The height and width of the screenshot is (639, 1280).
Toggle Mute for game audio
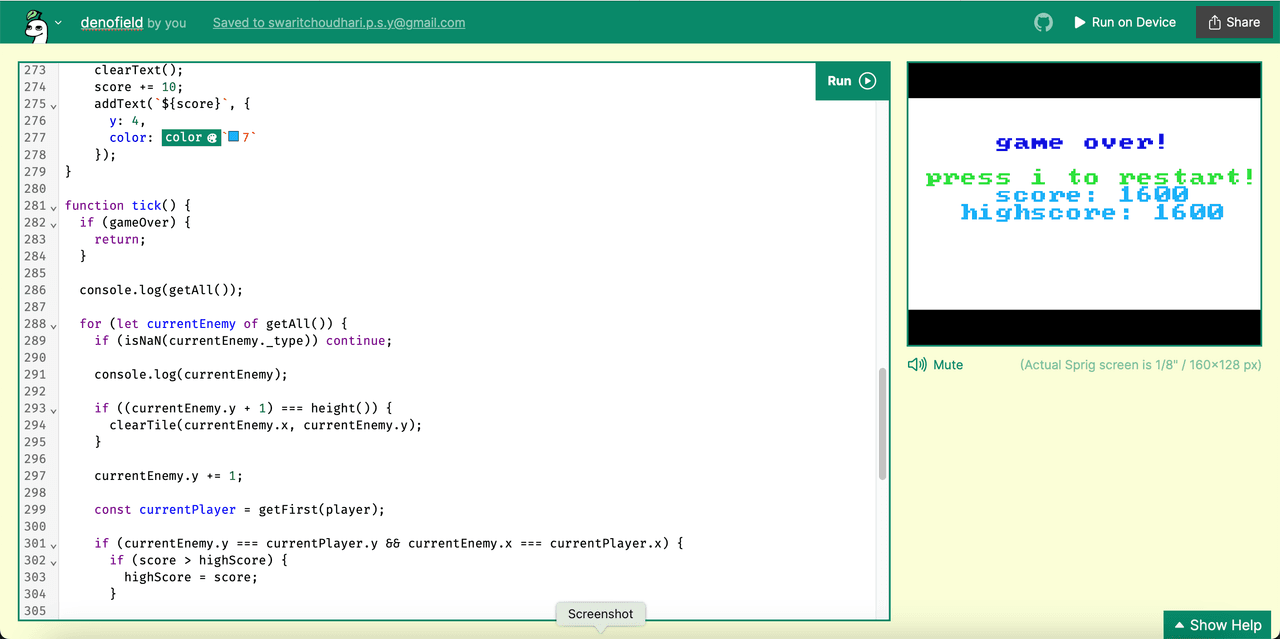click(x=947, y=365)
